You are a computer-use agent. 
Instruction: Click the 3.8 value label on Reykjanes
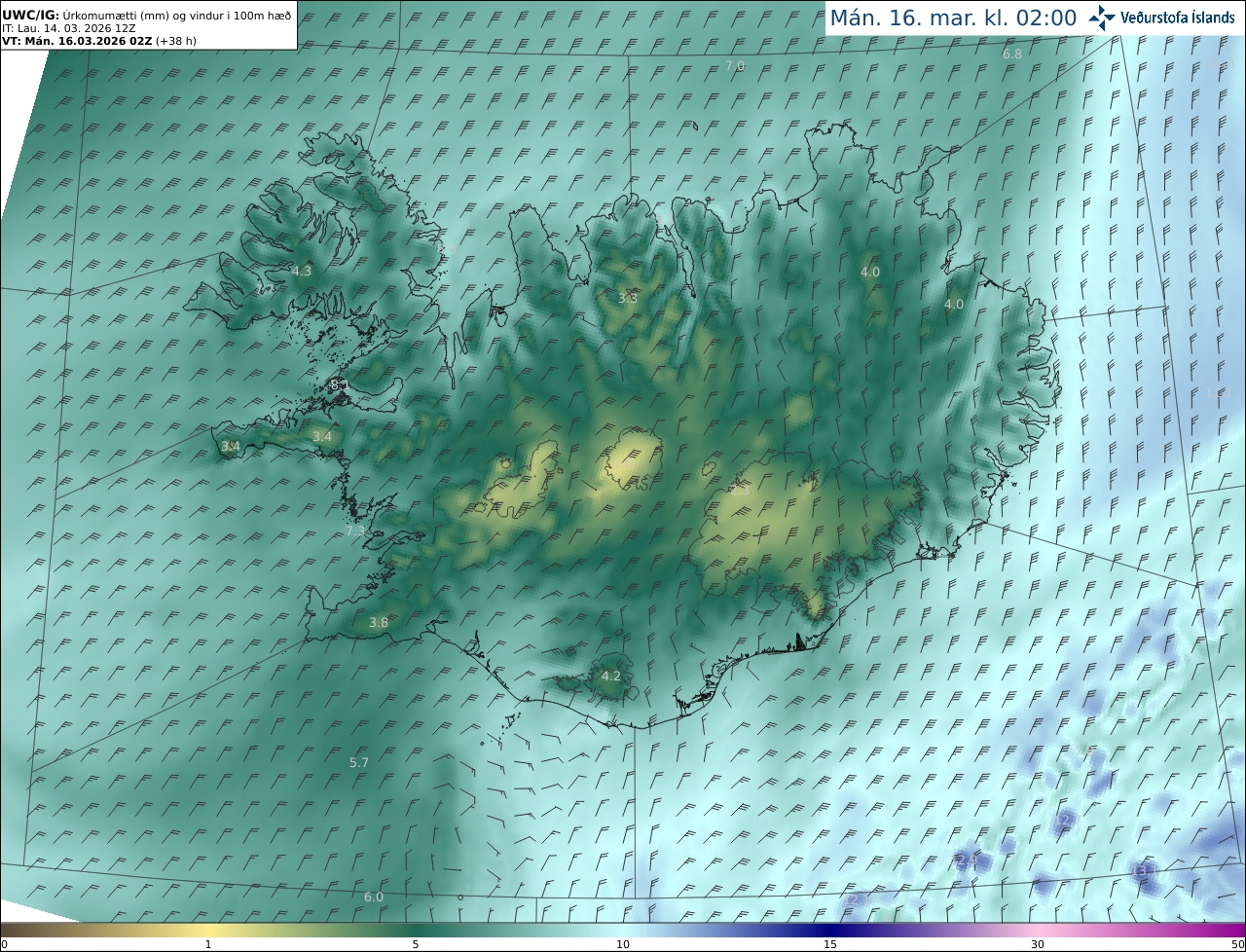(379, 622)
